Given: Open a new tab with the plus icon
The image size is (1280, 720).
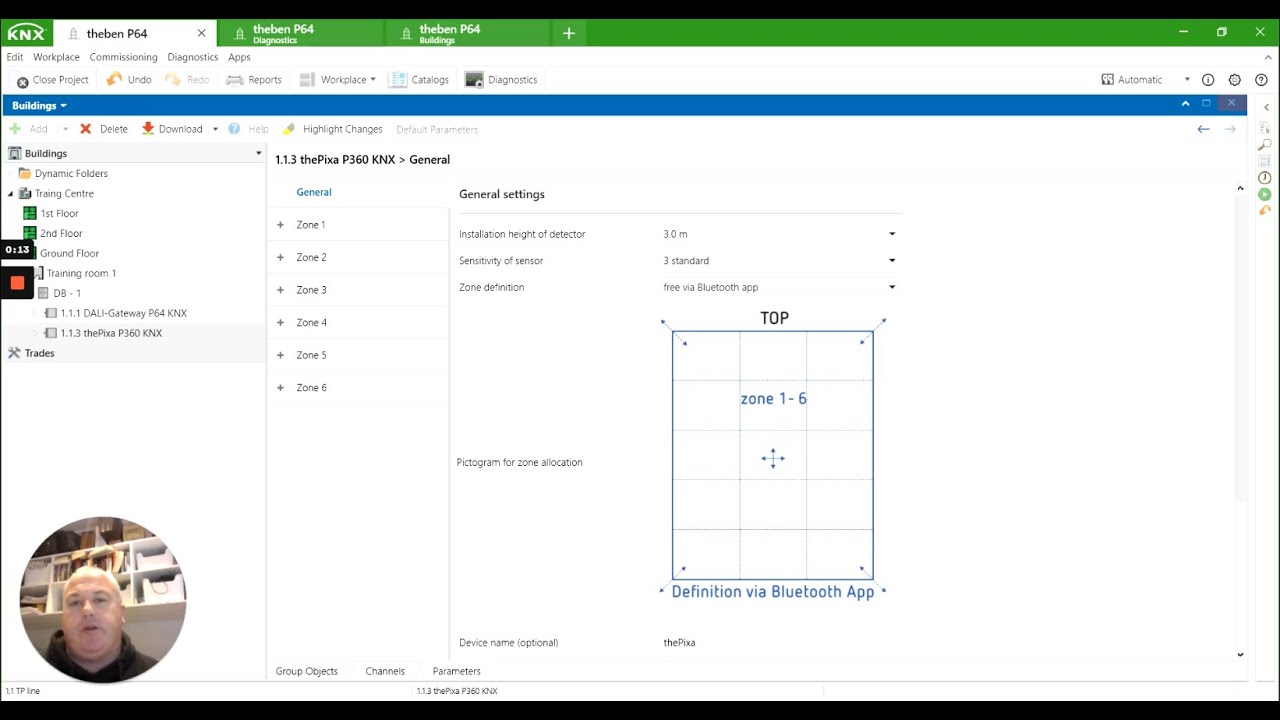Looking at the screenshot, I should pos(568,33).
